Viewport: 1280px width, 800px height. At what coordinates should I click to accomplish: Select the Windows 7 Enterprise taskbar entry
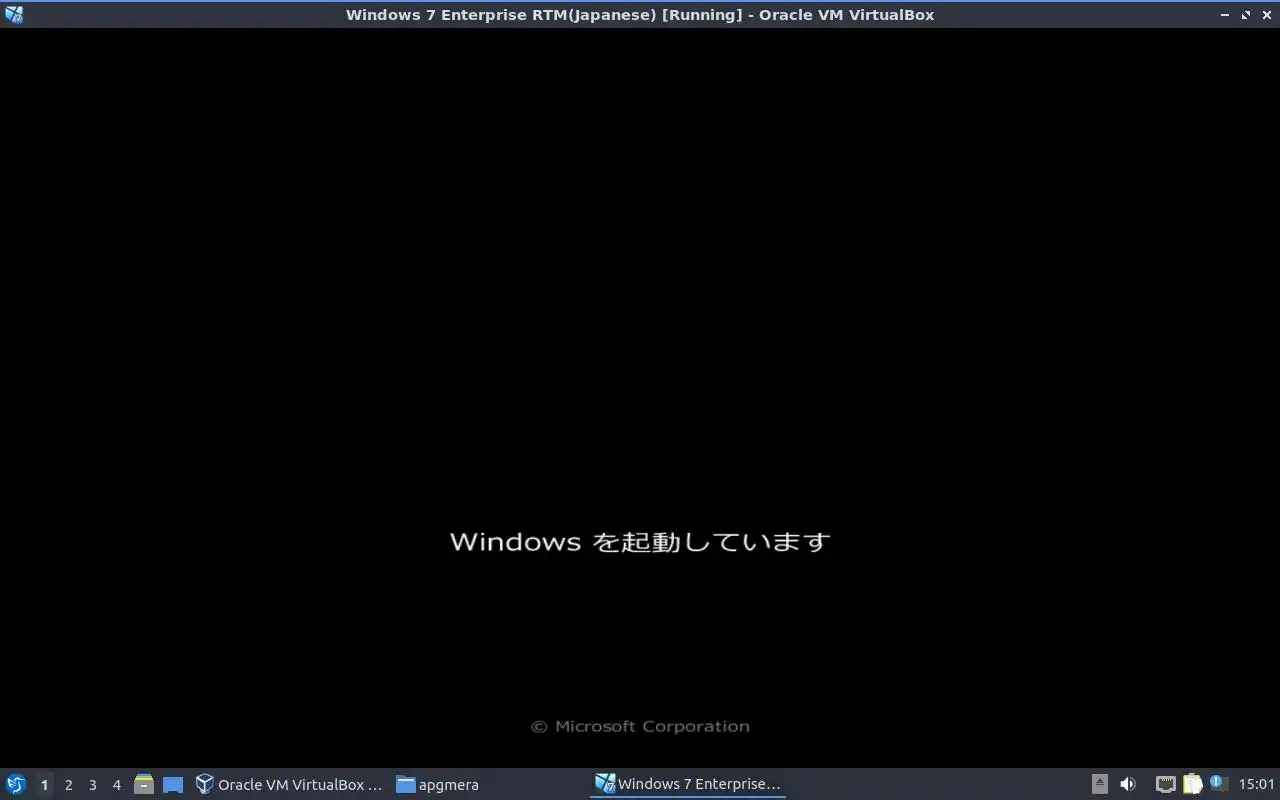click(688, 784)
